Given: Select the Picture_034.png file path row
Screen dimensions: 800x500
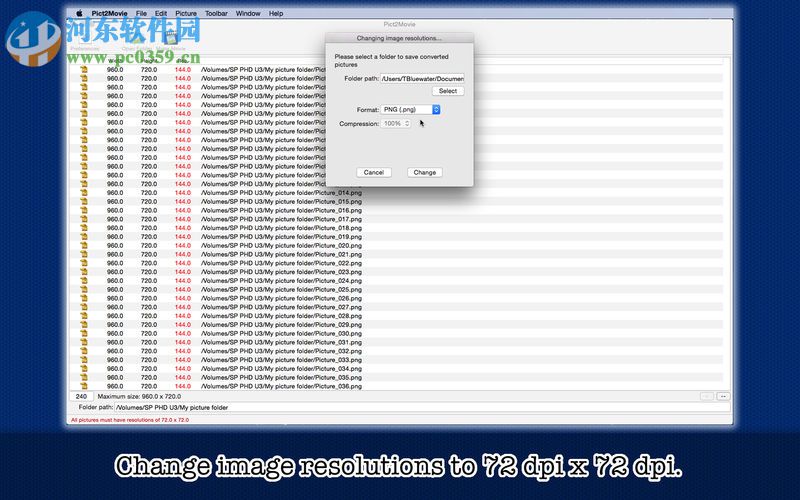Looking at the screenshot, I should [281, 368].
